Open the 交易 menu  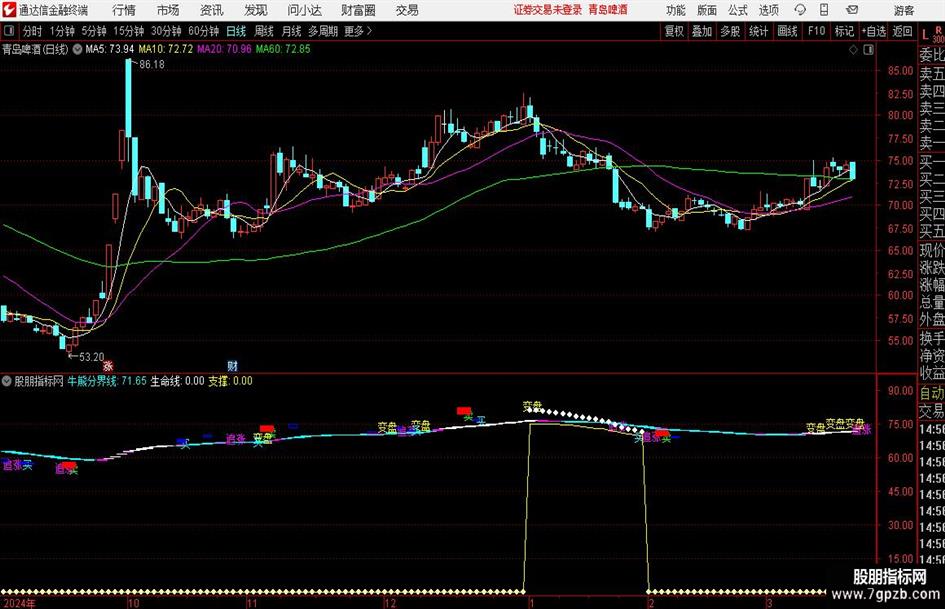(x=407, y=10)
